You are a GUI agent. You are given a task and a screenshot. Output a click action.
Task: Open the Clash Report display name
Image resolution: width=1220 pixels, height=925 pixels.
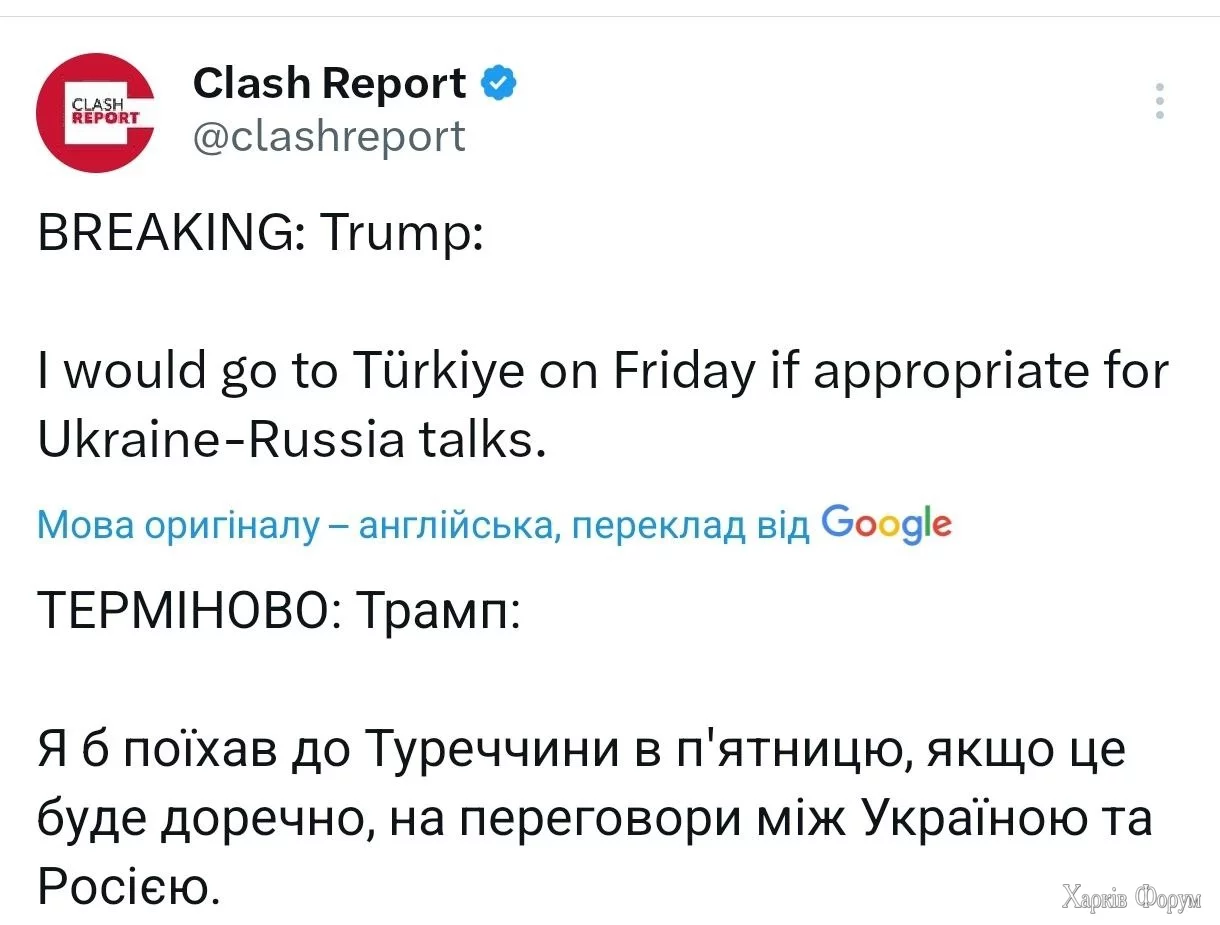point(329,83)
